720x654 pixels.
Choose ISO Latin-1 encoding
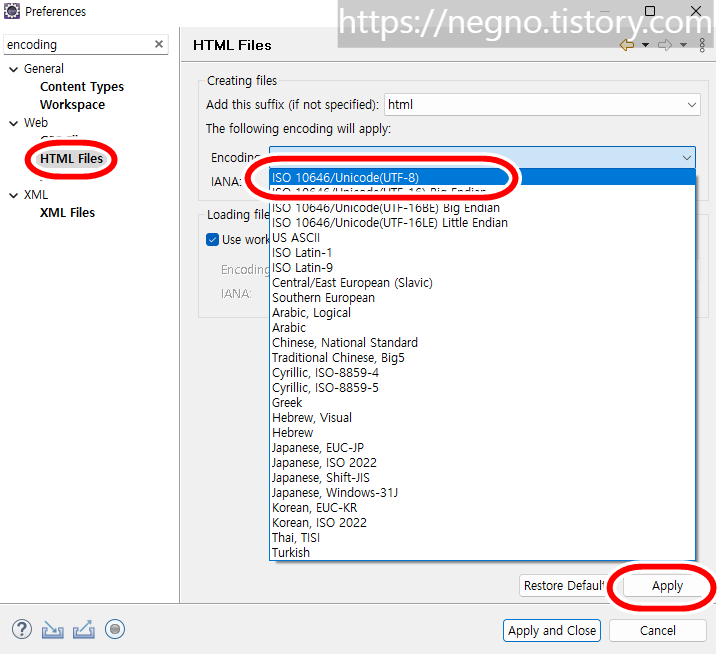pyautogui.click(x=482, y=253)
